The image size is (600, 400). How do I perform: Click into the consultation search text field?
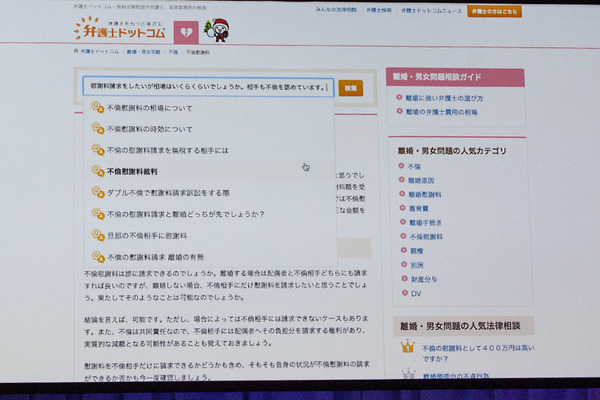[207, 87]
